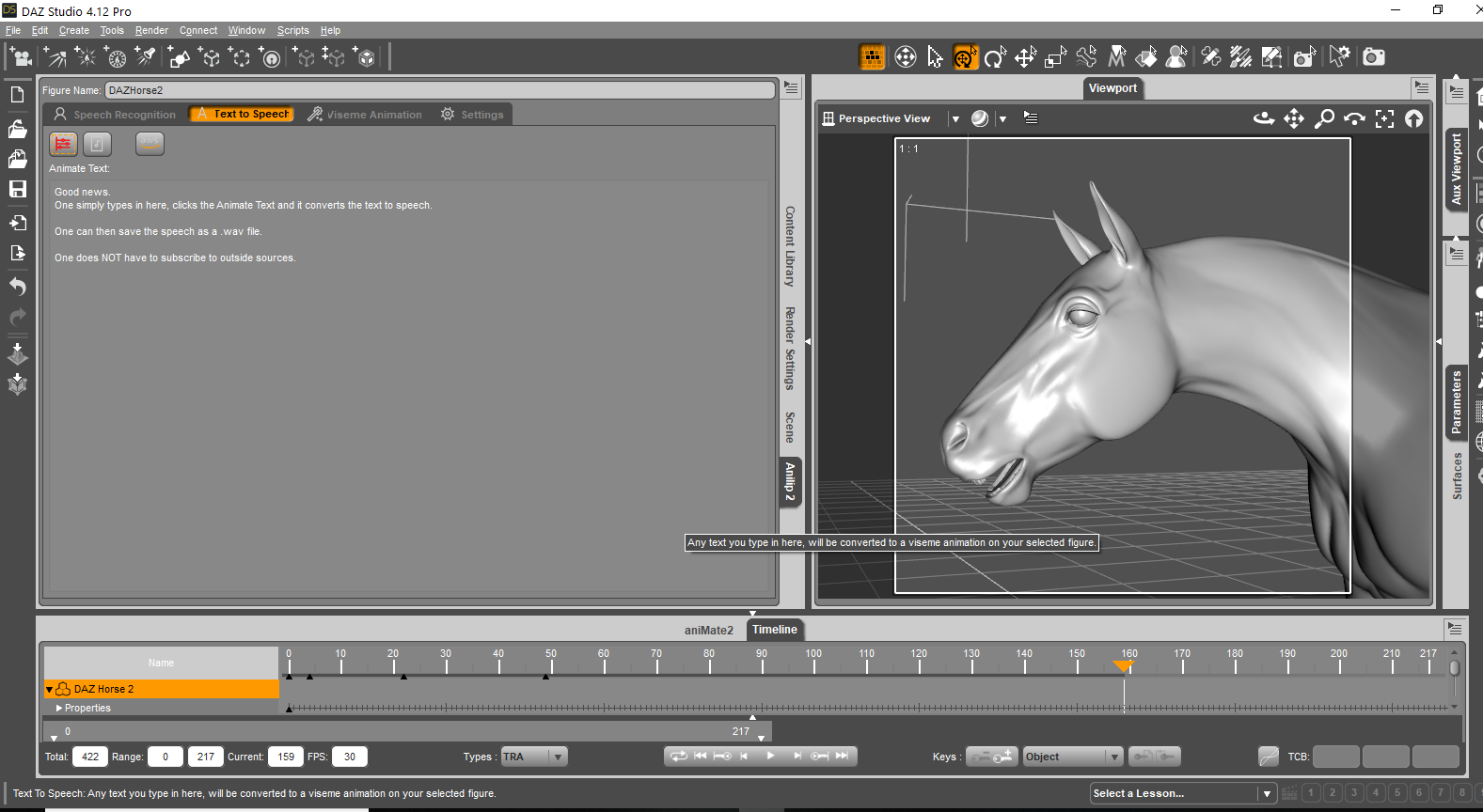Viewport: 1483px width, 812px height.
Task: Open the Create menu
Action: click(74, 30)
